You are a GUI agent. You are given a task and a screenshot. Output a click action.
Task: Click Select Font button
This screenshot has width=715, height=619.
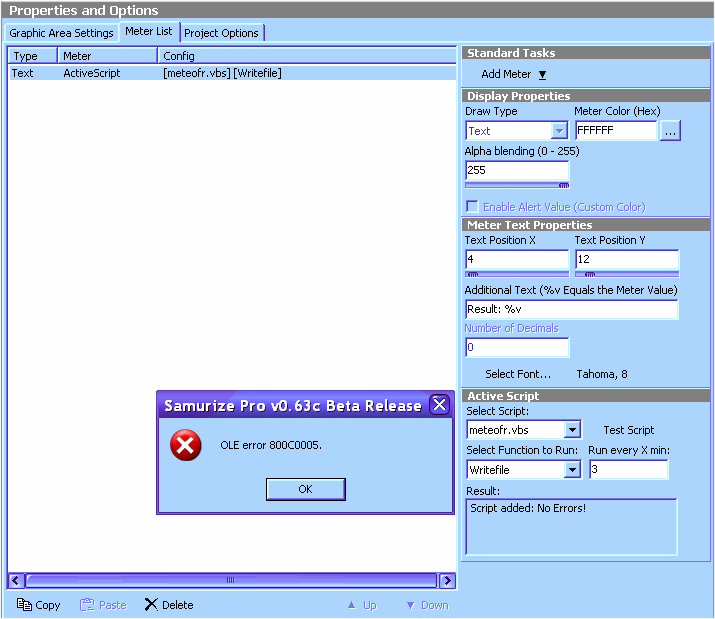click(x=518, y=374)
